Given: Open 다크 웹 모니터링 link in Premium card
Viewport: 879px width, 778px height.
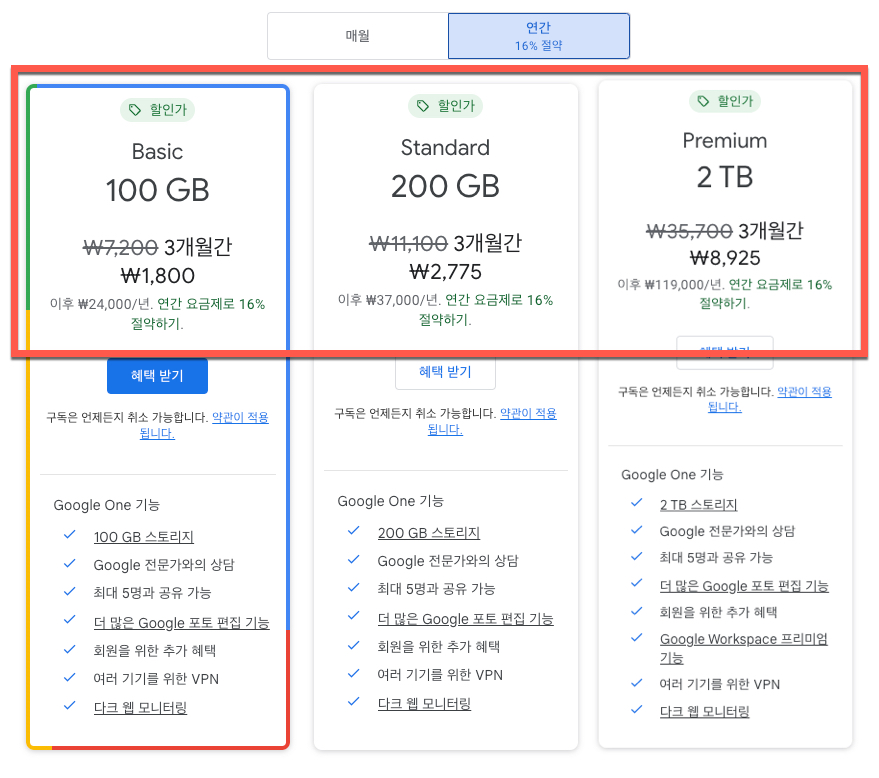Looking at the screenshot, I should 705,711.
